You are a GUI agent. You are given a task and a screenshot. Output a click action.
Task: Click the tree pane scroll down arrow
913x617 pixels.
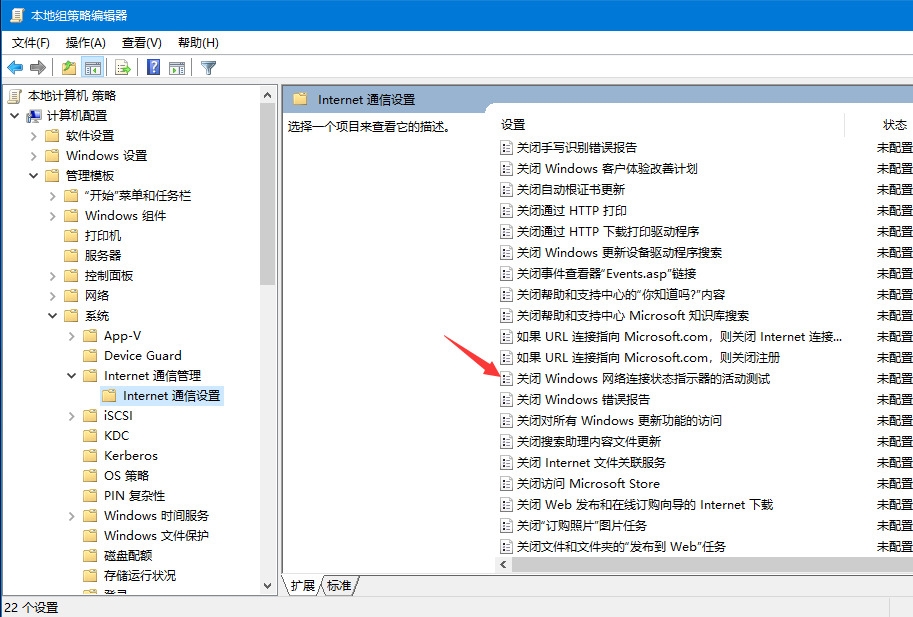267,585
